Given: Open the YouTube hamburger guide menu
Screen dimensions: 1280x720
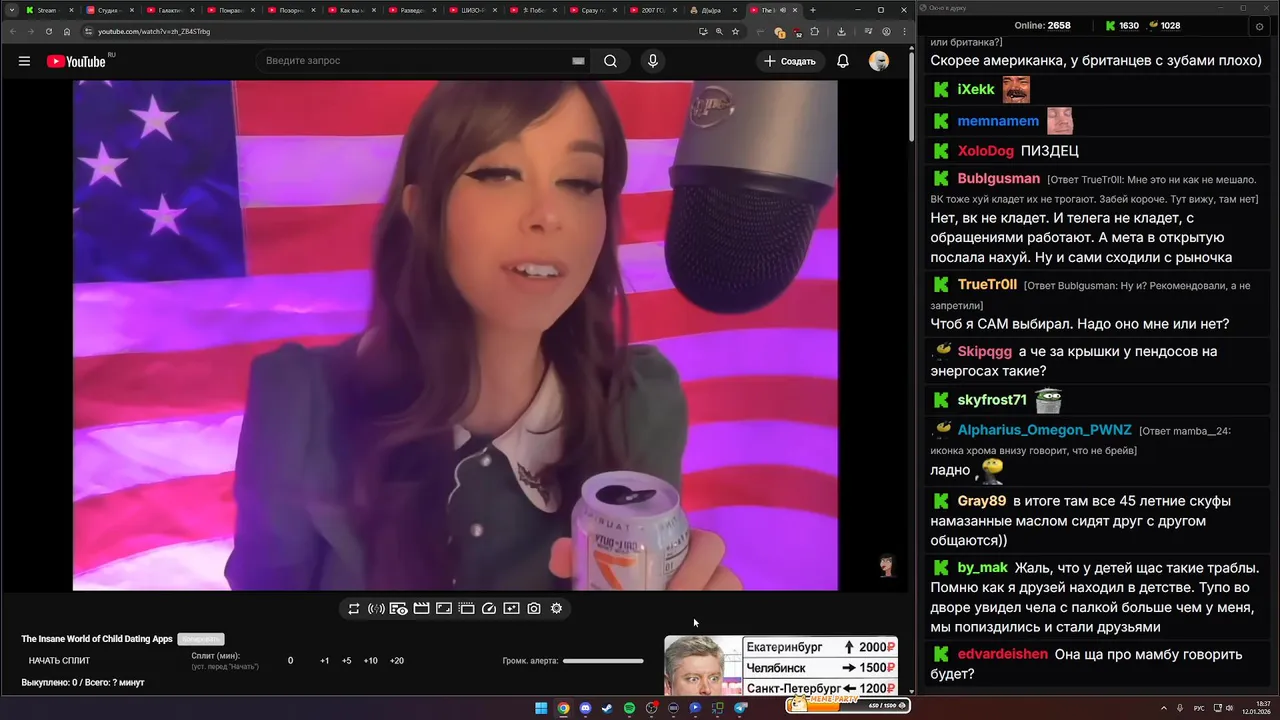Looking at the screenshot, I should click(x=24, y=61).
